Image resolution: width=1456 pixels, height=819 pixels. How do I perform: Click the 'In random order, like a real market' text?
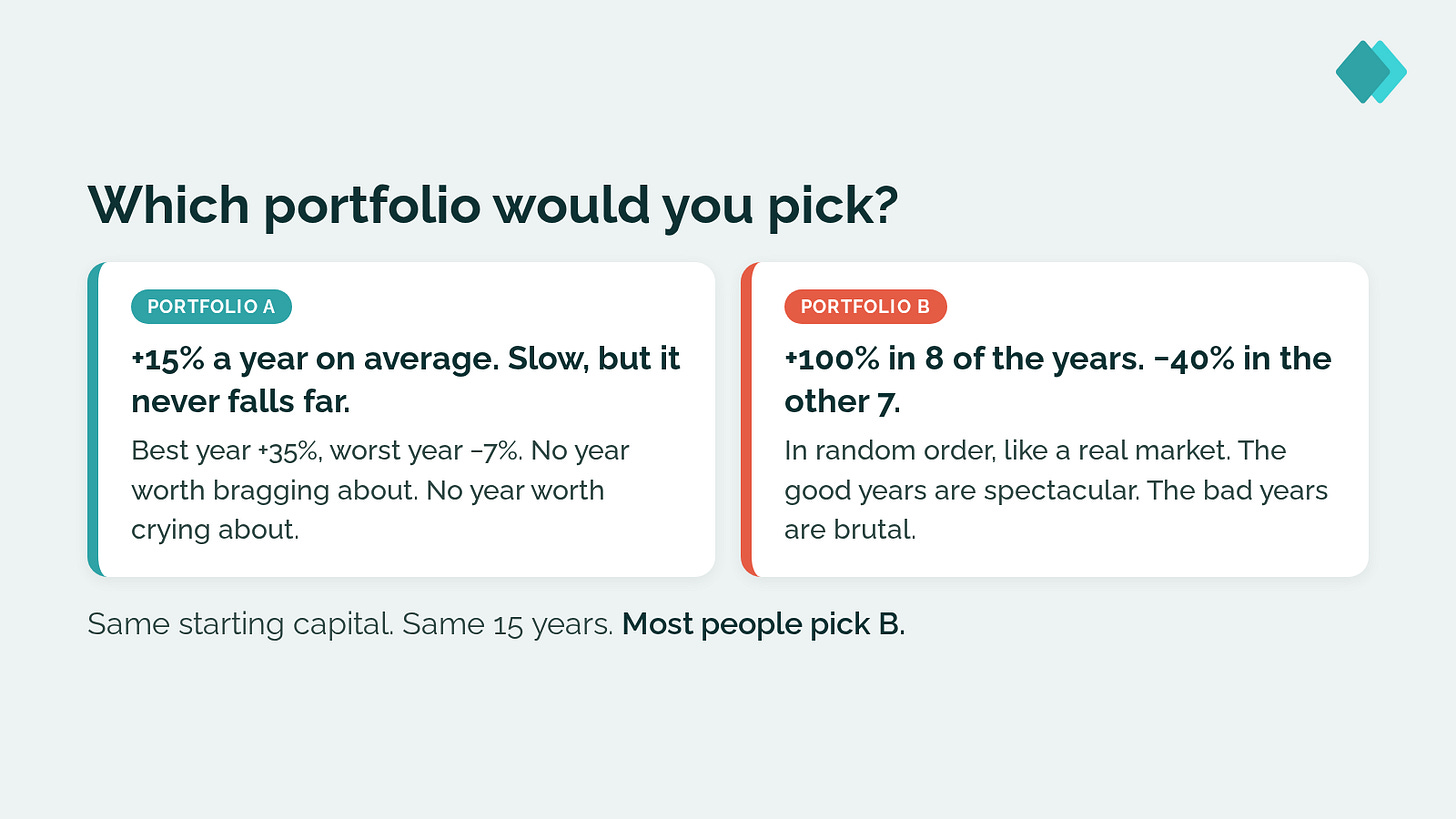(x=1007, y=450)
